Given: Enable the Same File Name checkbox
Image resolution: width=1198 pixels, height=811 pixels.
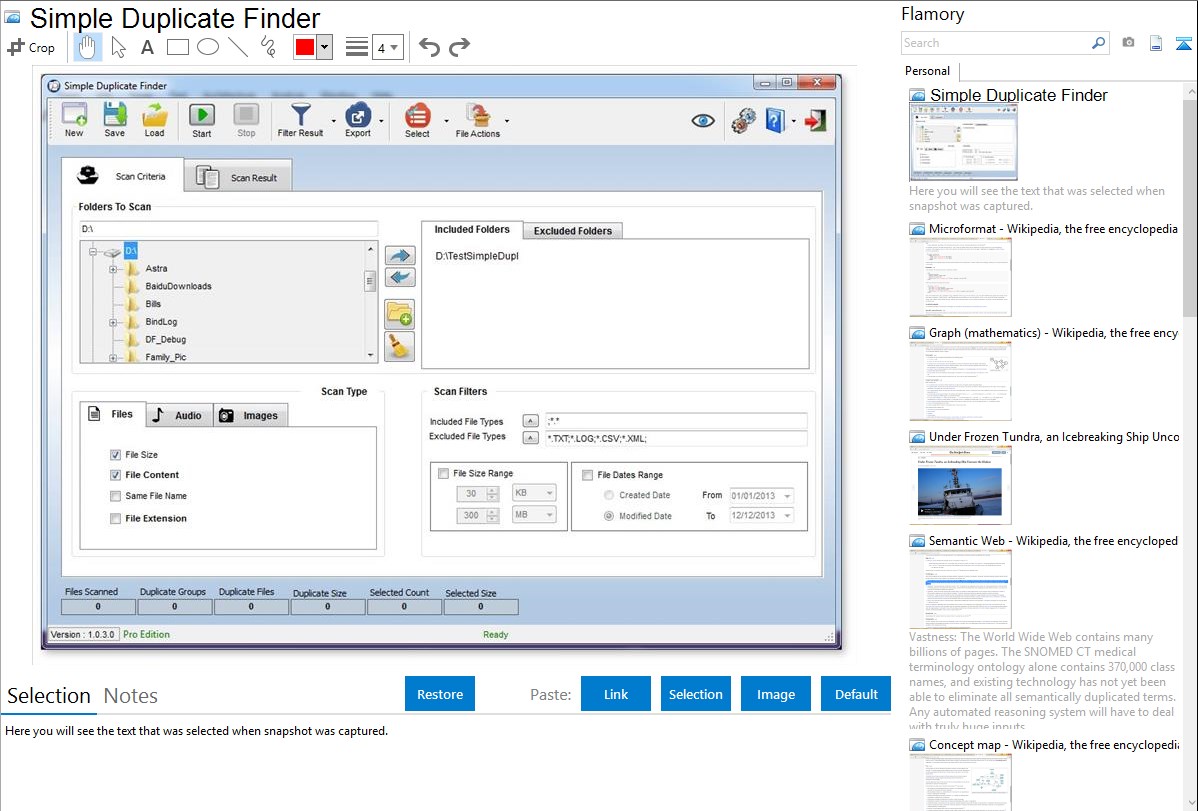Looking at the screenshot, I should (115, 496).
